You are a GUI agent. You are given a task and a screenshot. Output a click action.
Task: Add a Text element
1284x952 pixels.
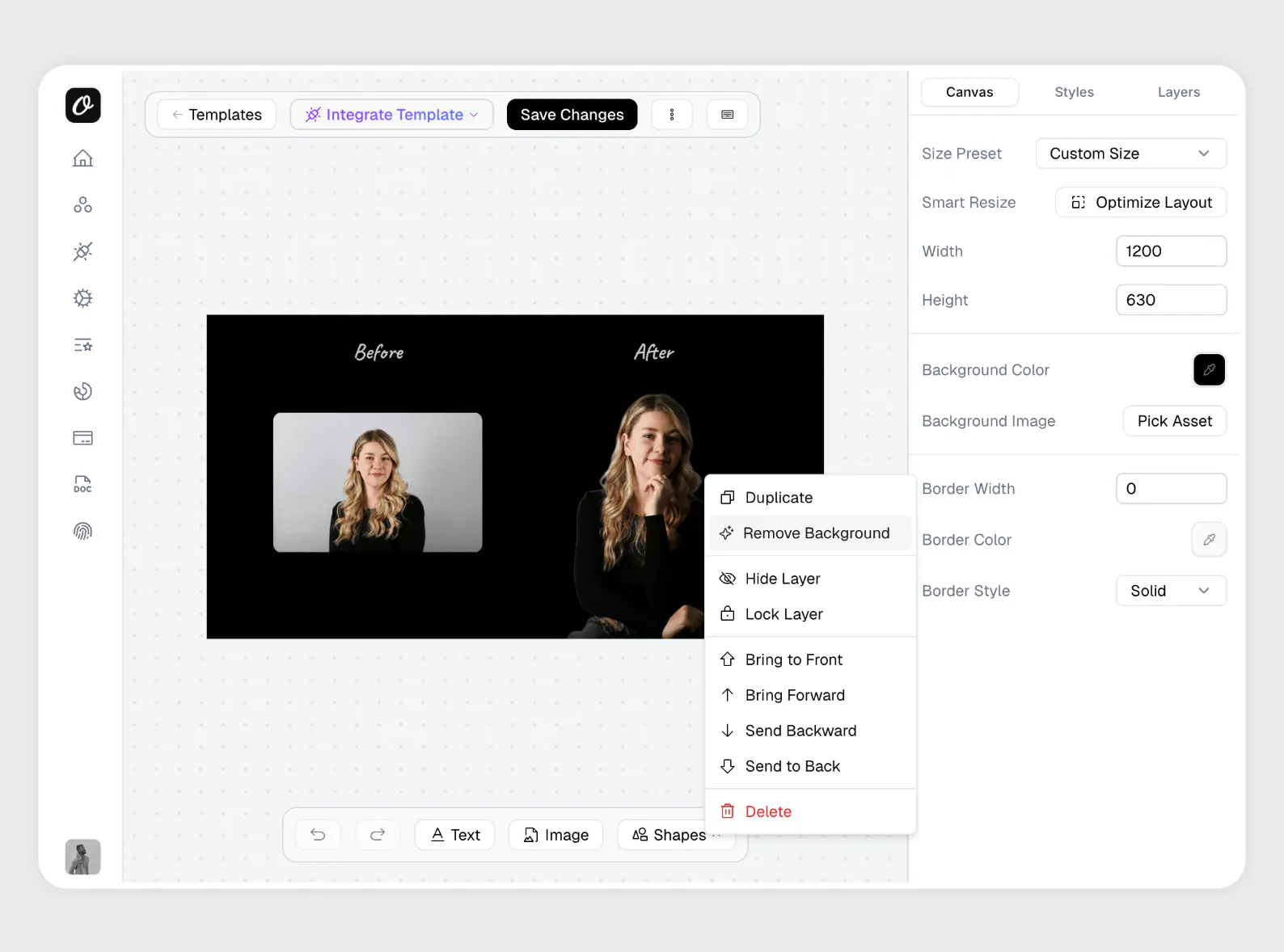point(455,835)
